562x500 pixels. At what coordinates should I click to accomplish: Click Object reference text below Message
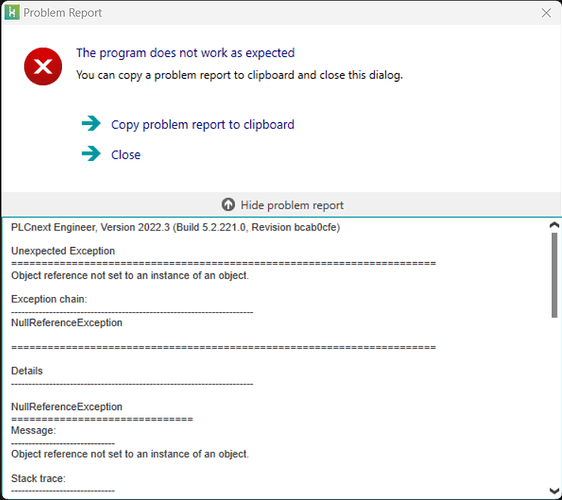(130, 454)
